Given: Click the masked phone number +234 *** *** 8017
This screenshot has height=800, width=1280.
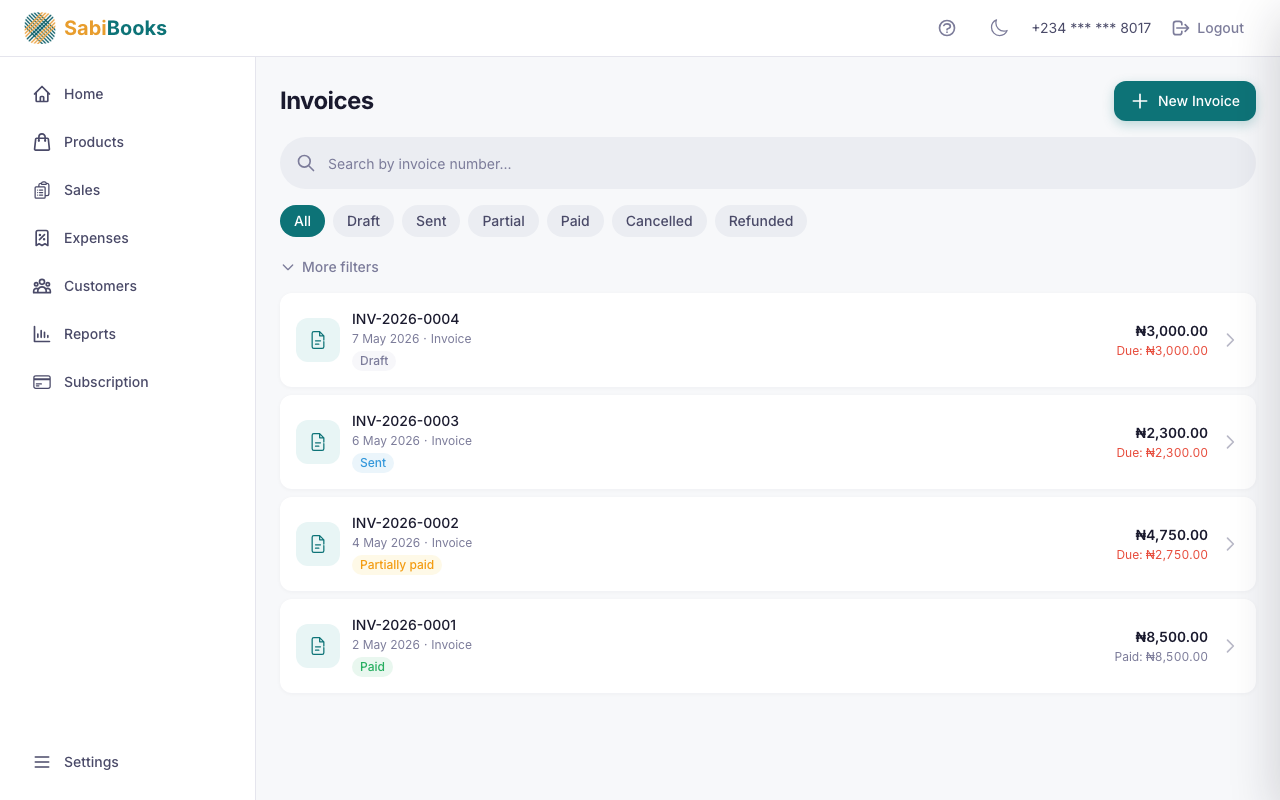Looking at the screenshot, I should click(x=1091, y=28).
